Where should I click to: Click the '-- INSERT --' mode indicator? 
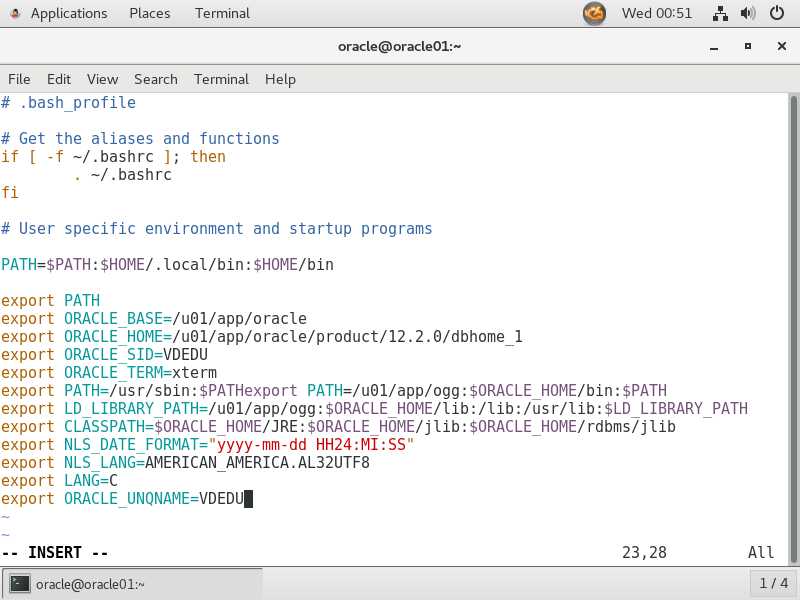tap(55, 553)
